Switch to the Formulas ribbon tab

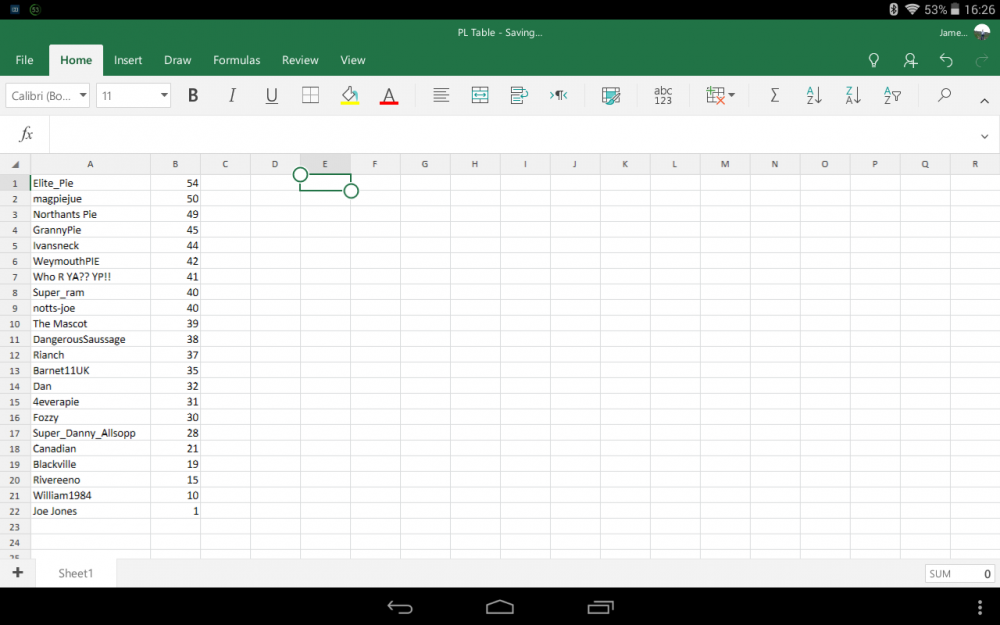(236, 60)
